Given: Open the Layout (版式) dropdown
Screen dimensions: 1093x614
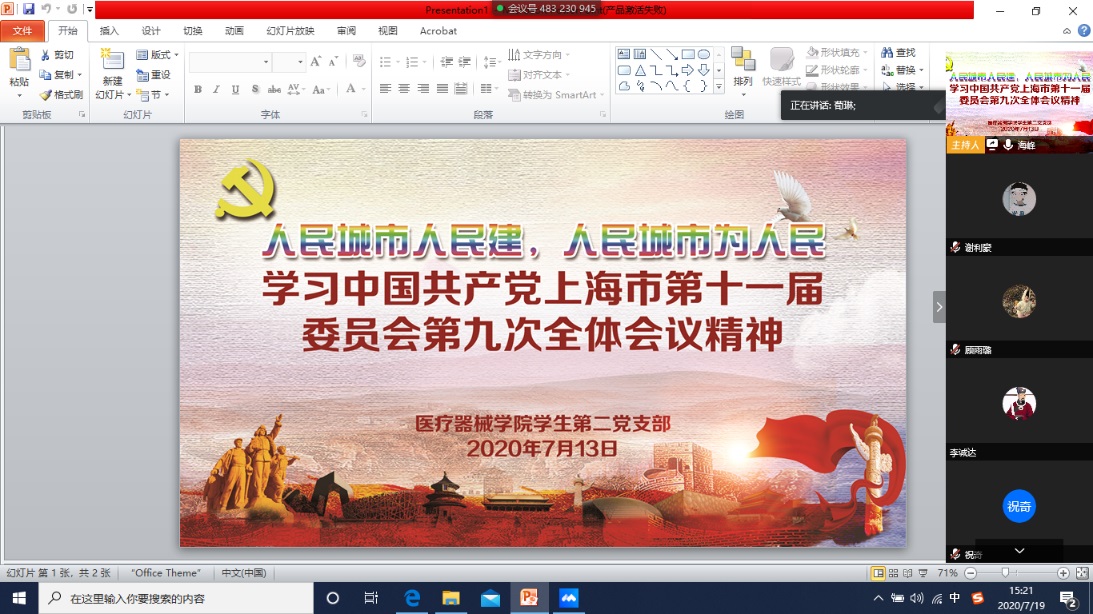Looking at the screenshot, I should pos(158,55).
